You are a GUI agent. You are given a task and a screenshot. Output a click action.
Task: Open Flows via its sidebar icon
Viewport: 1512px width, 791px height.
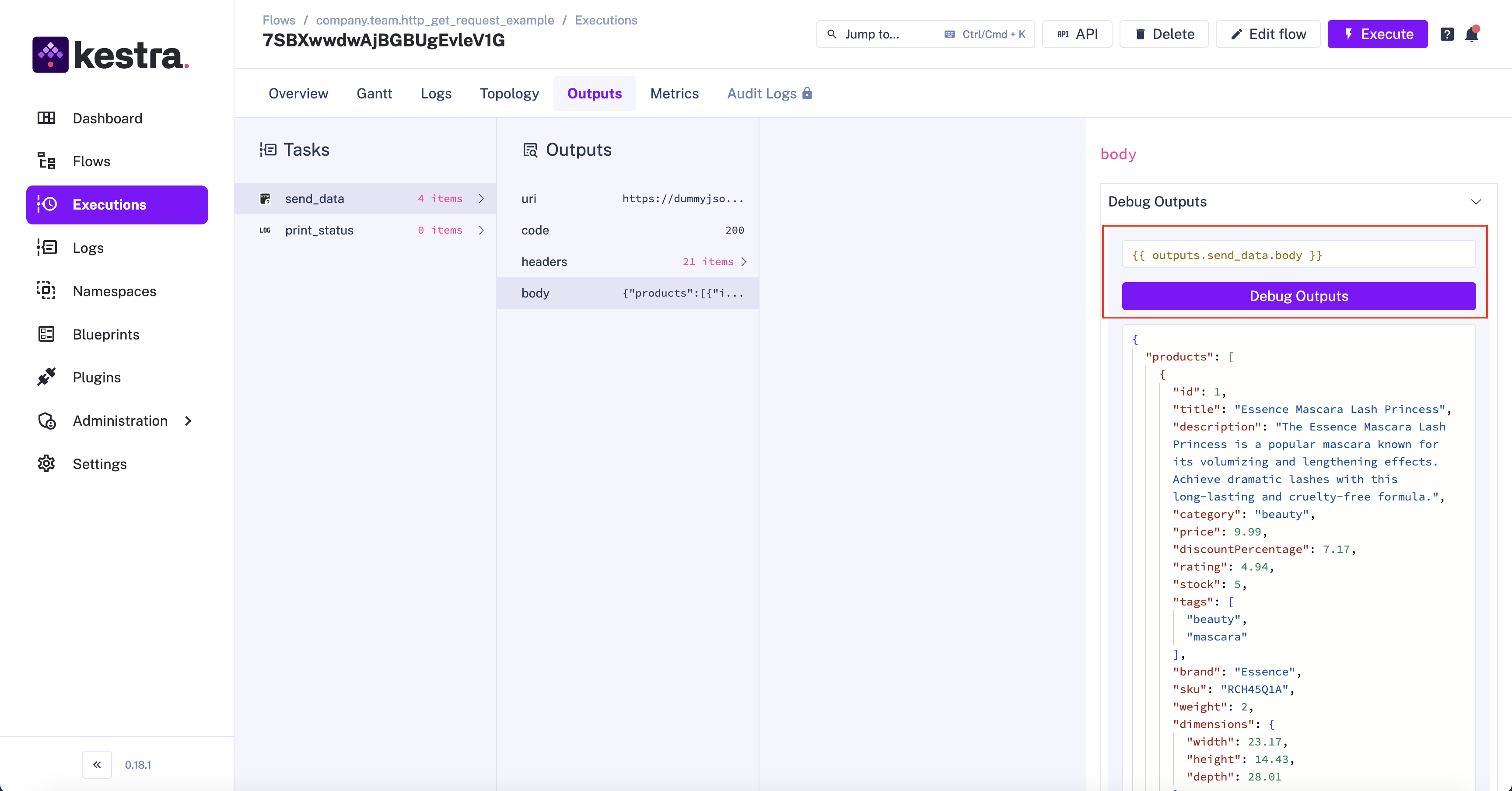pos(46,161)
